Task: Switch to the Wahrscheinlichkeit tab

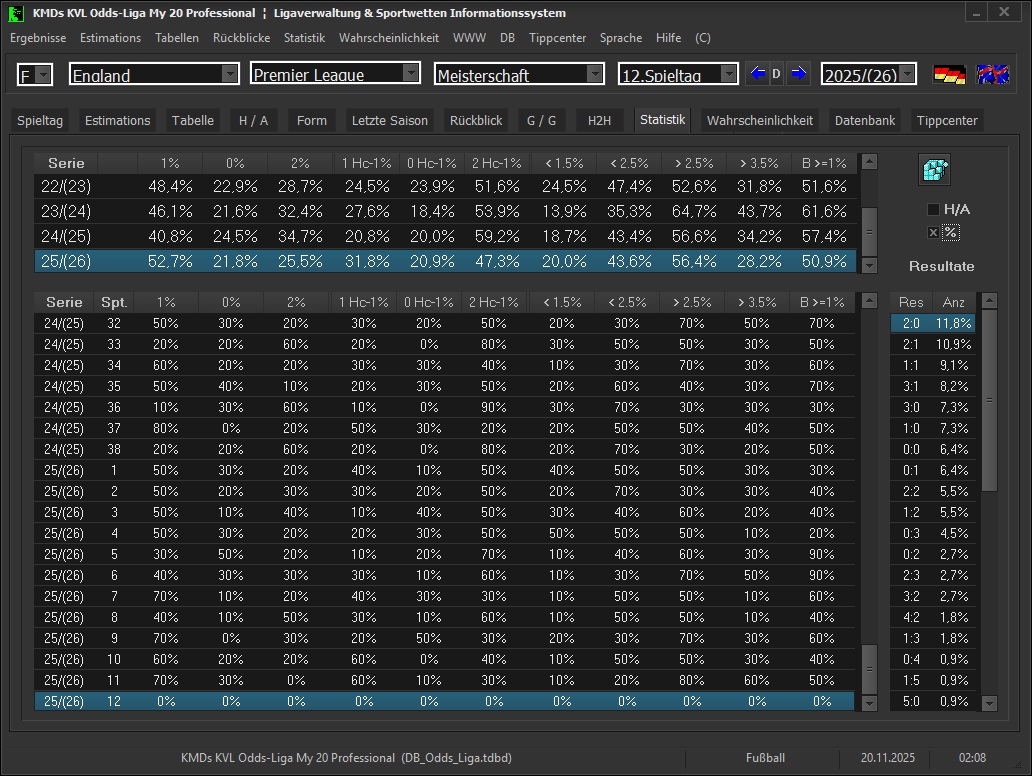Action: [760, 120]
